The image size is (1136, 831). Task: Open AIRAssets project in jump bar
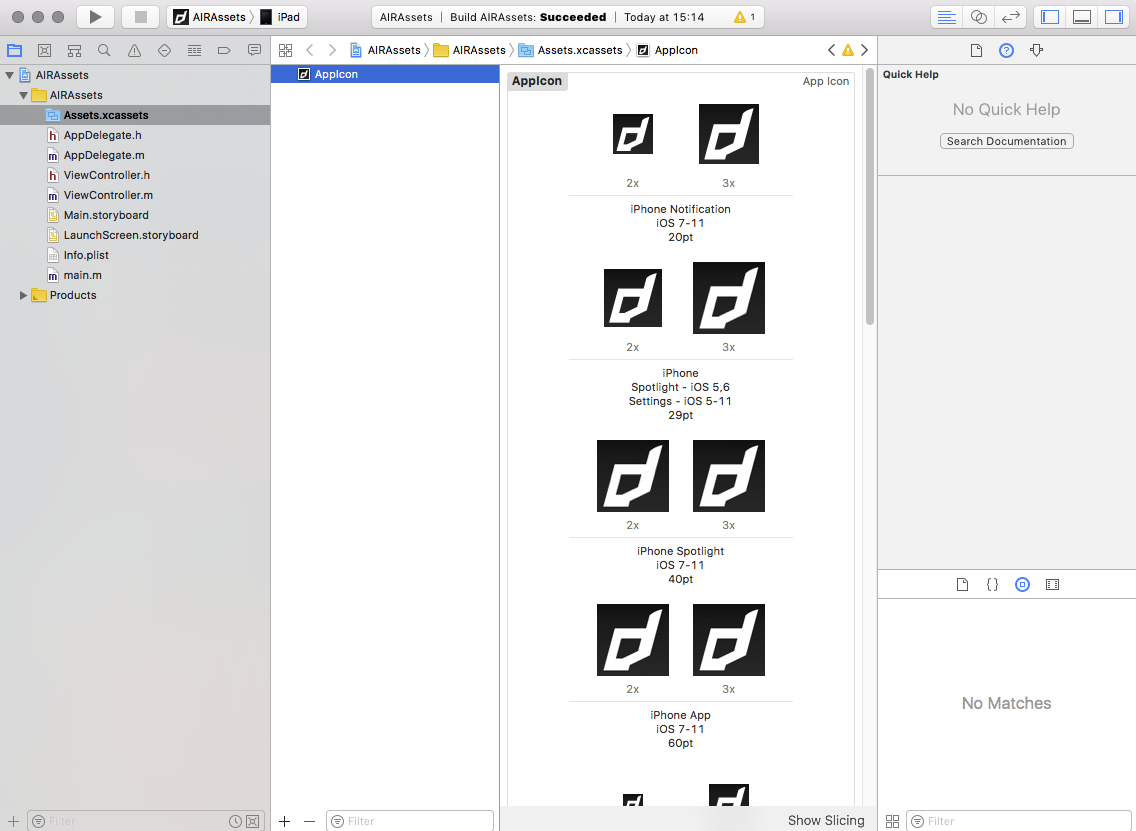coord(385,50)
